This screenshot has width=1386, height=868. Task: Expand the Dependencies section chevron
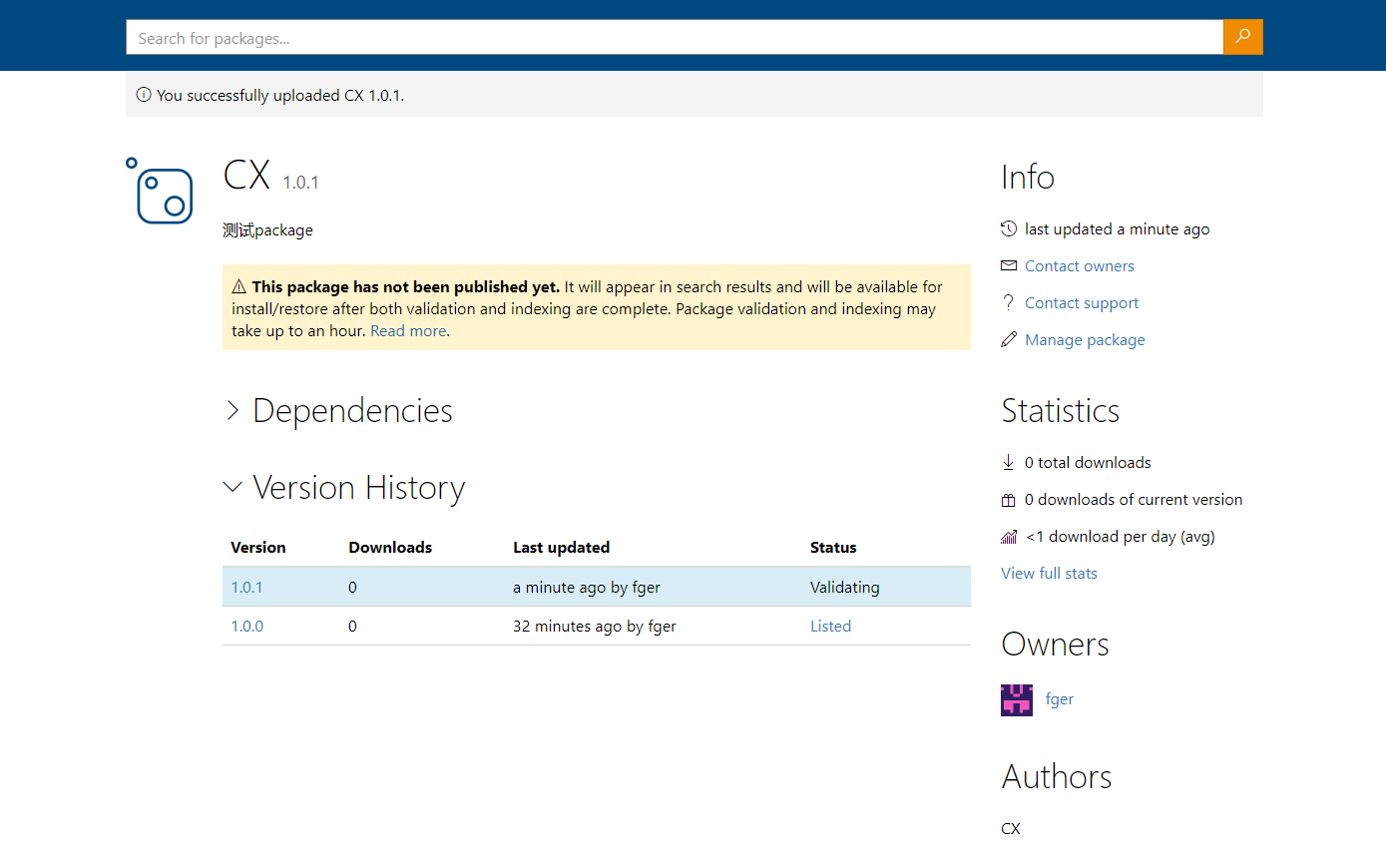click(232, 410)
